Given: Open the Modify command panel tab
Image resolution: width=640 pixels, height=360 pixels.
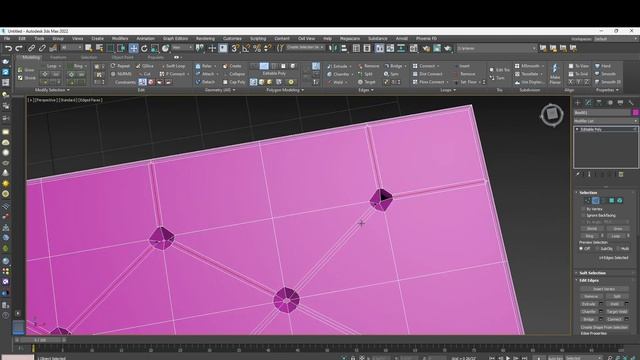Looking at the screenshot, I should (x=588, y=102).
